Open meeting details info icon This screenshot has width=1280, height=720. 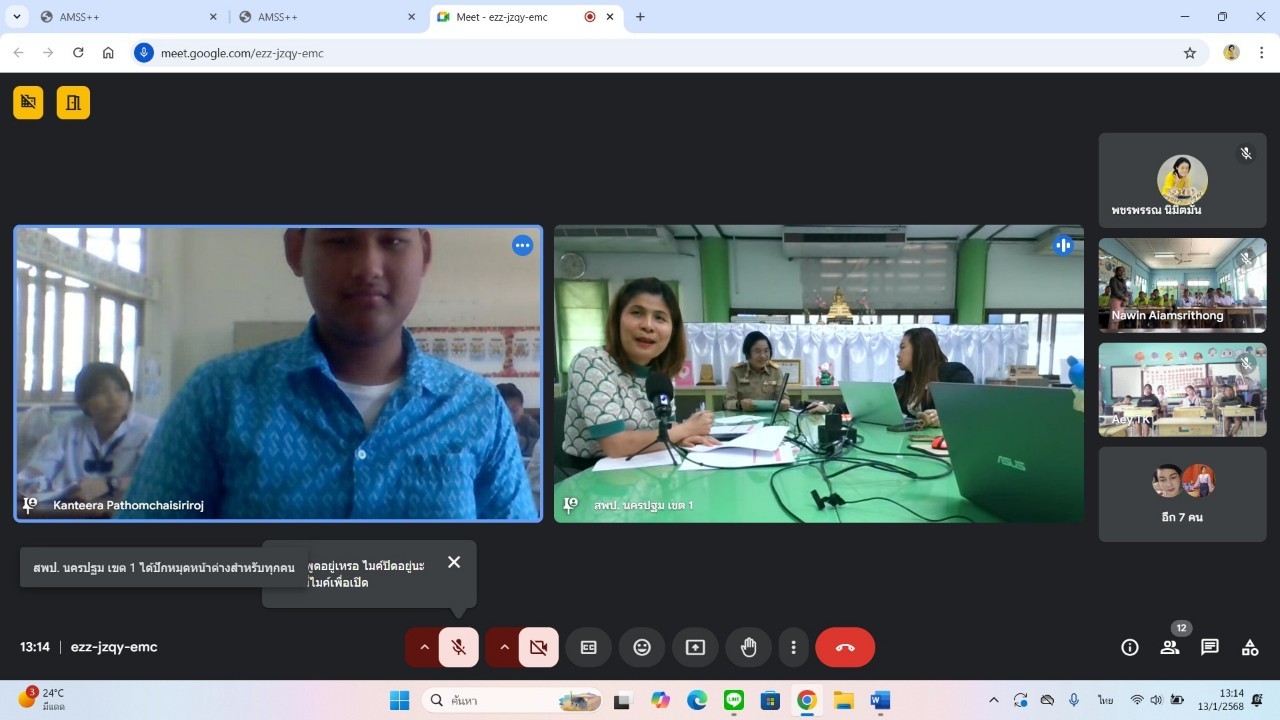(x=1130, y=647)
